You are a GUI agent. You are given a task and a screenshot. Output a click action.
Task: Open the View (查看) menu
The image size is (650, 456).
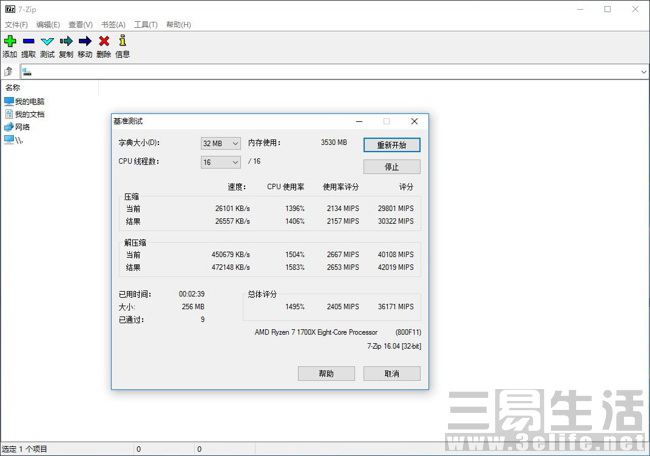pyautogui.click(x=80, y=24)
